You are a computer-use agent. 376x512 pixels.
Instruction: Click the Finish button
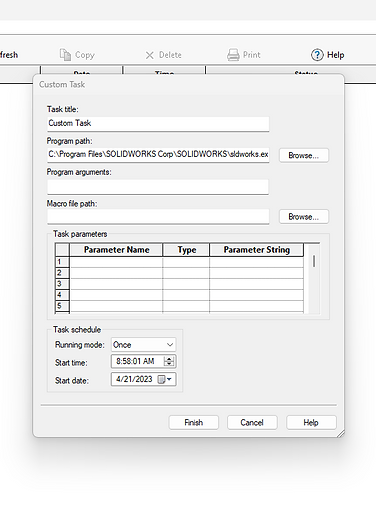(x=194, y=423)
